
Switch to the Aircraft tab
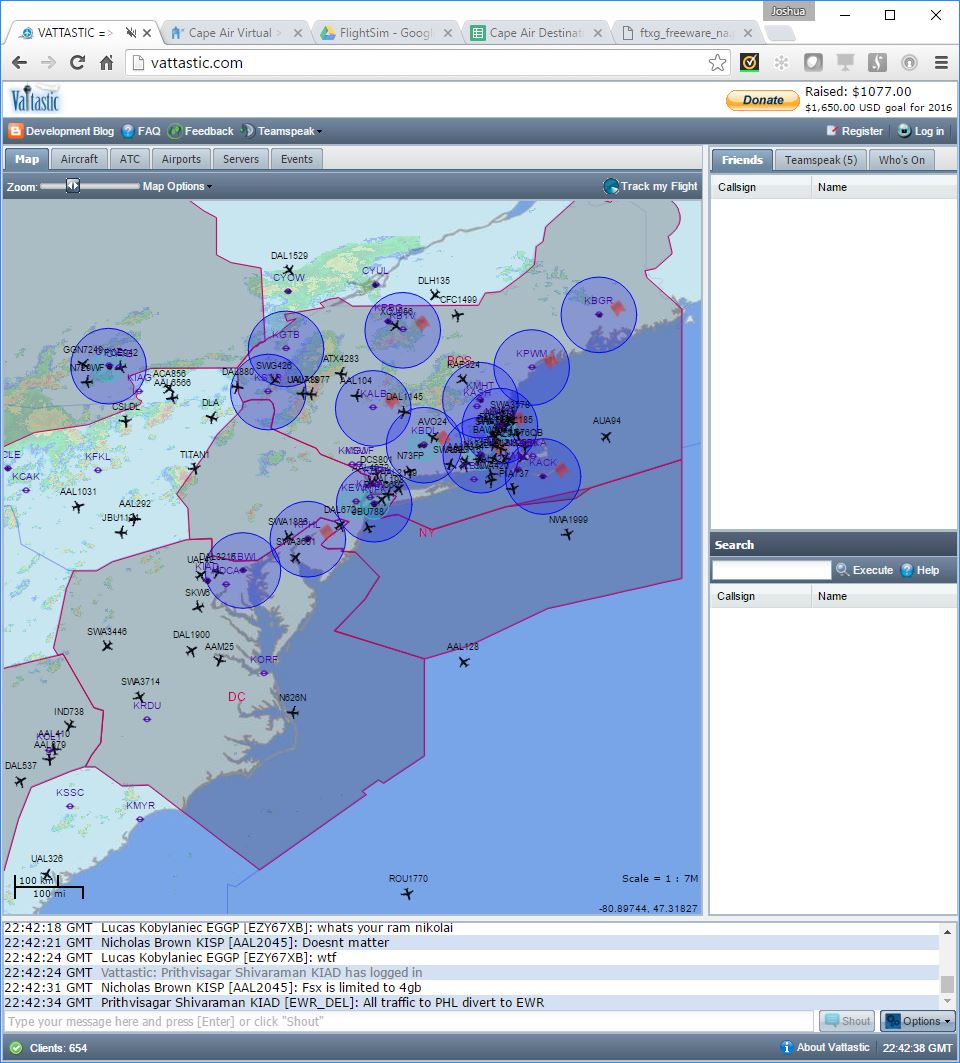79,159
